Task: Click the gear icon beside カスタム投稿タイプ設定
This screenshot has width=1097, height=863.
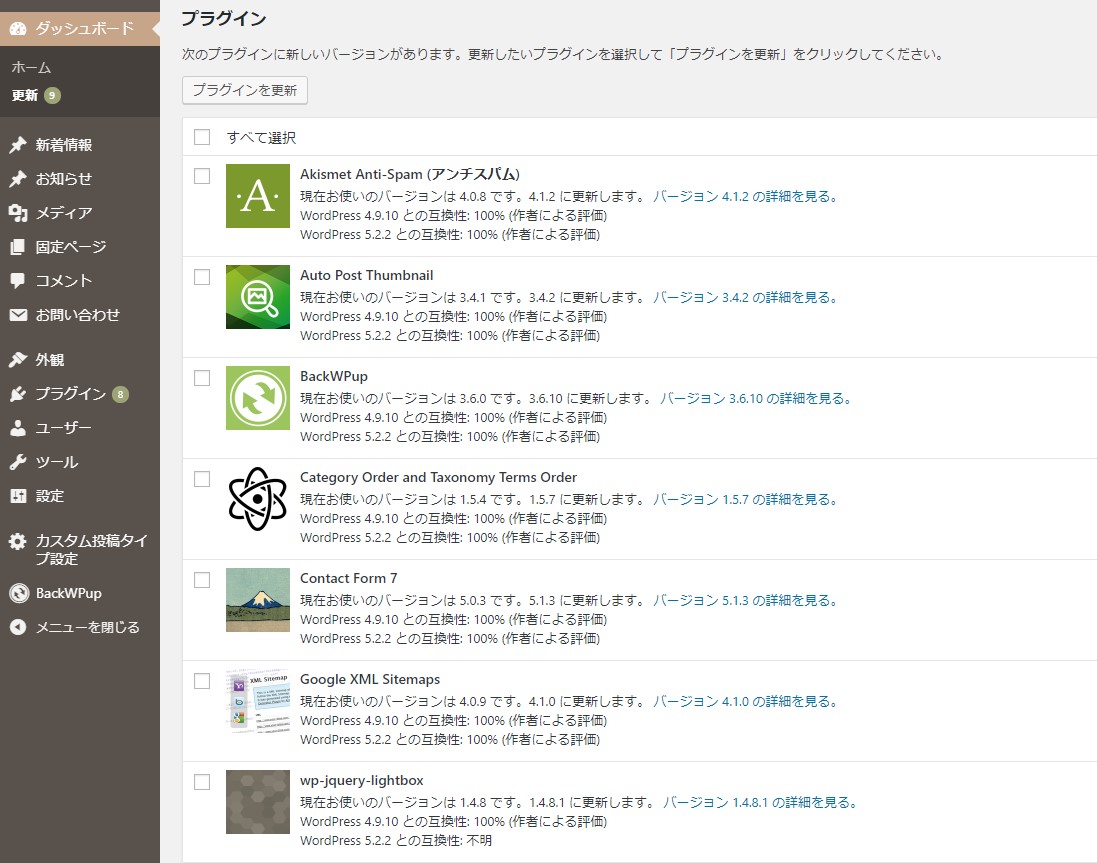Action: pos(18,541)
